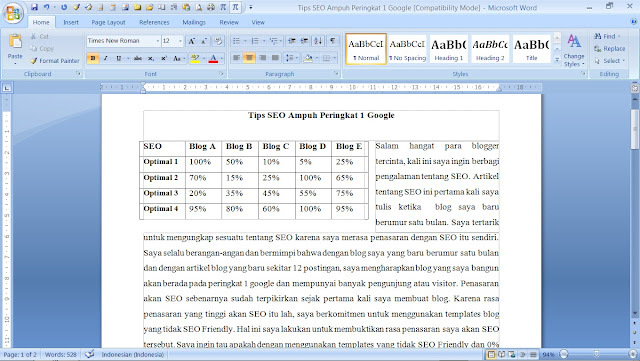
Task: Open the Change Styles menu
Action: pos(574,50)
